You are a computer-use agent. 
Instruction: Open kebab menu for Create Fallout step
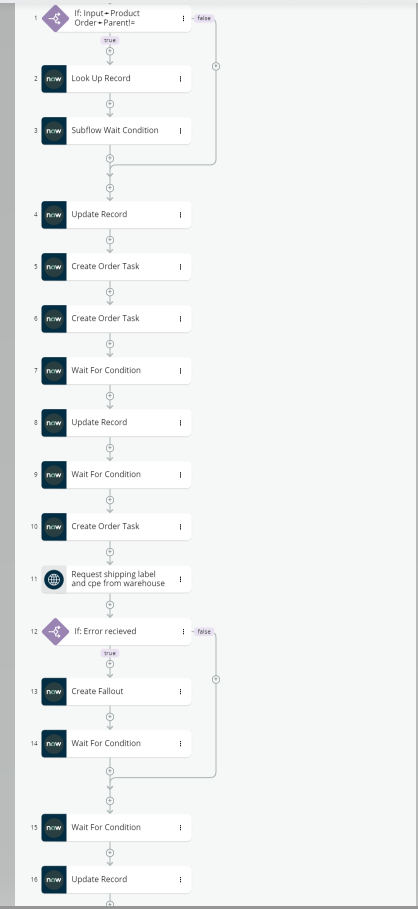pyautogui.click(x=180, y=692)
